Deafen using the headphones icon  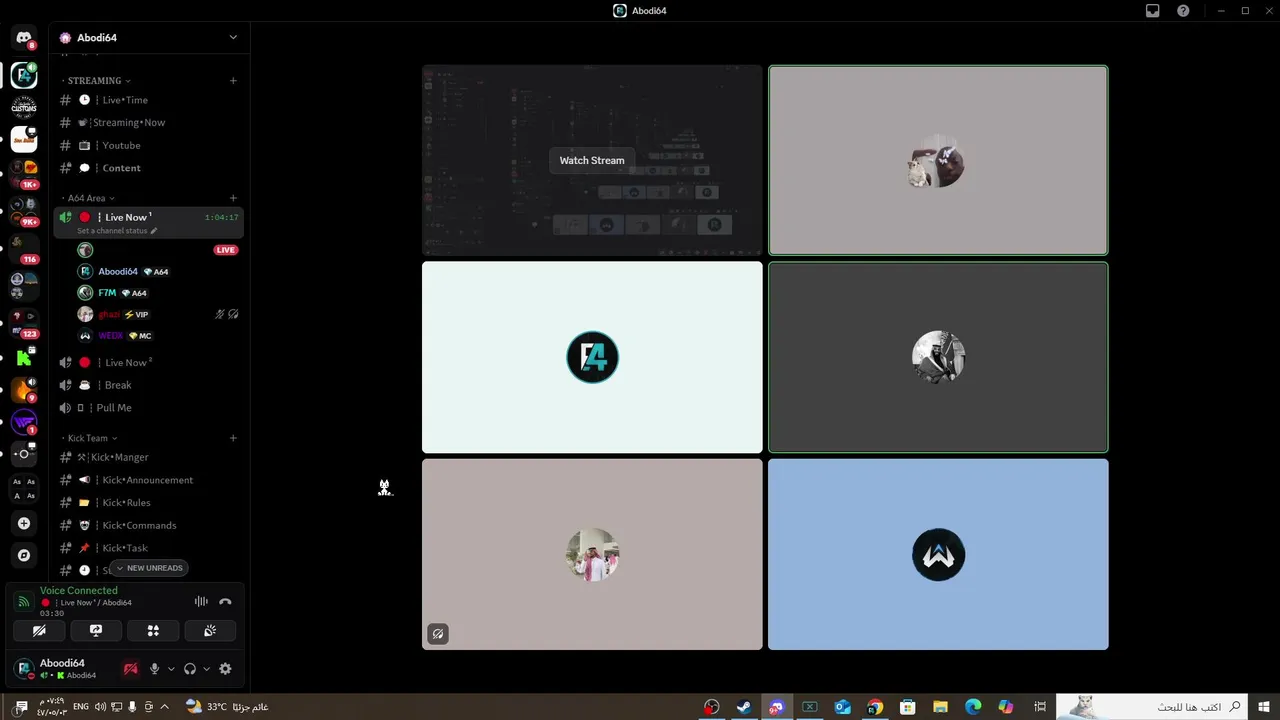click(x=190, y=669)
